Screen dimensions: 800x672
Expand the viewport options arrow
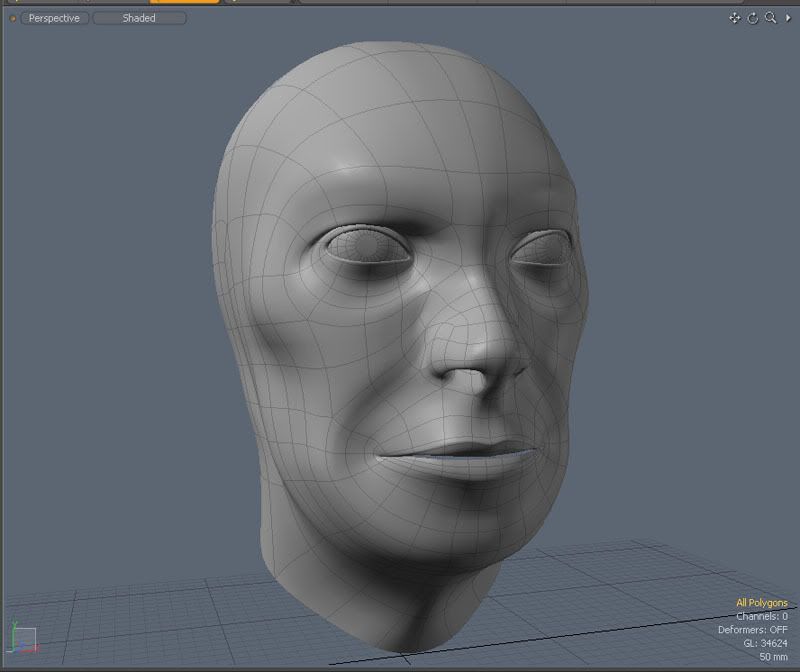click(x=788, y=18)
